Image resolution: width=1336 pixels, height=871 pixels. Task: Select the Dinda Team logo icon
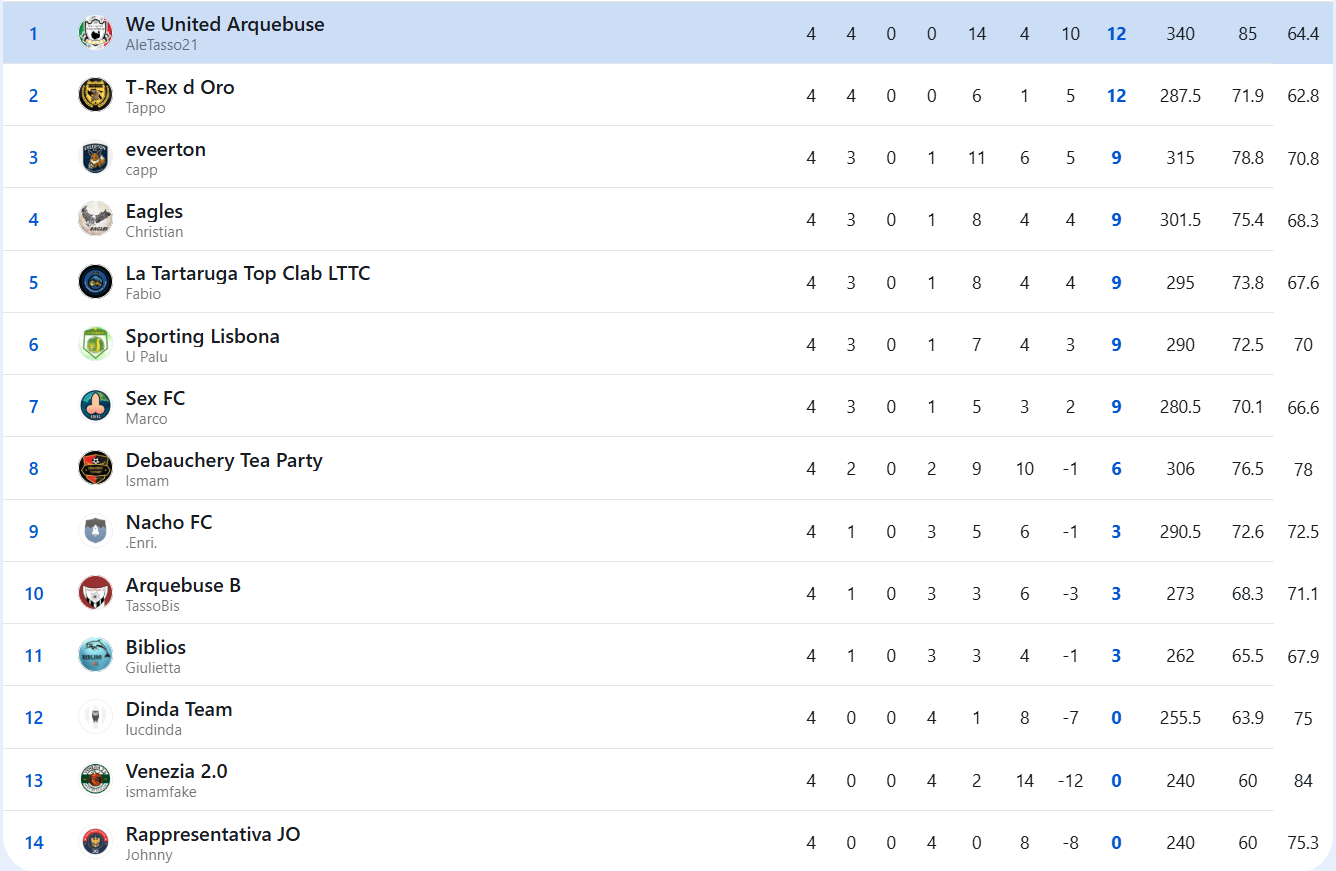coord(96,717)
